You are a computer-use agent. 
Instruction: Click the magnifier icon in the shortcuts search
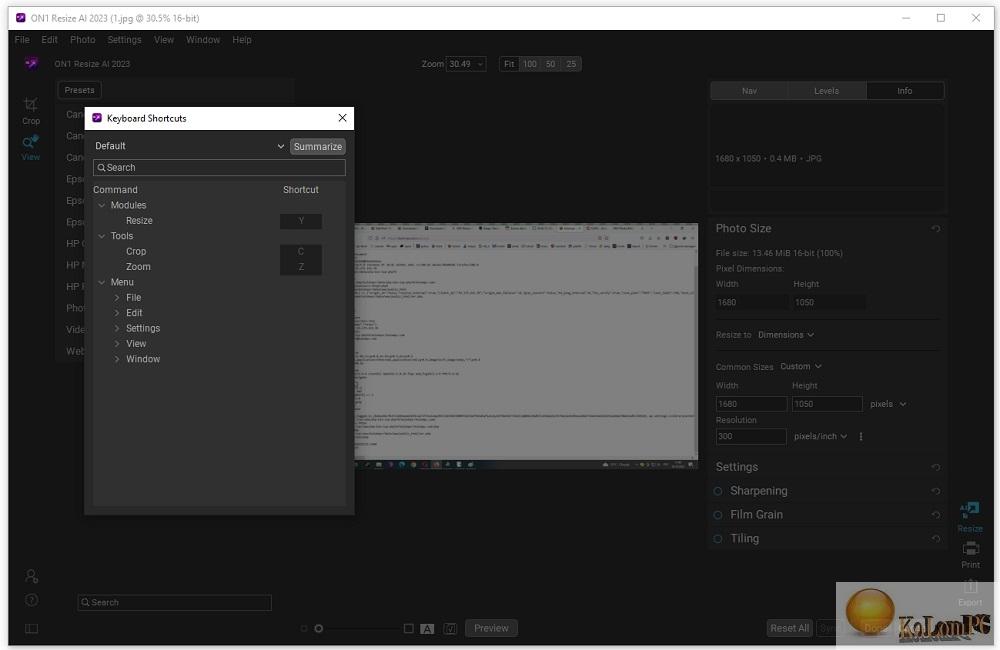point(101,168)
